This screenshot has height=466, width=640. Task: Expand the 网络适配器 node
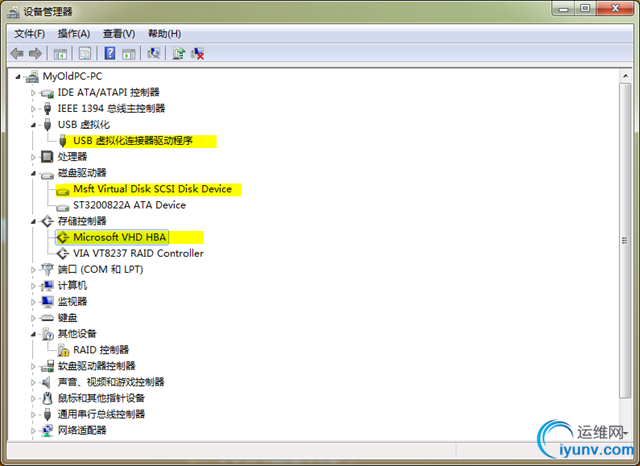pyautogui.click(x=33, y=431)
